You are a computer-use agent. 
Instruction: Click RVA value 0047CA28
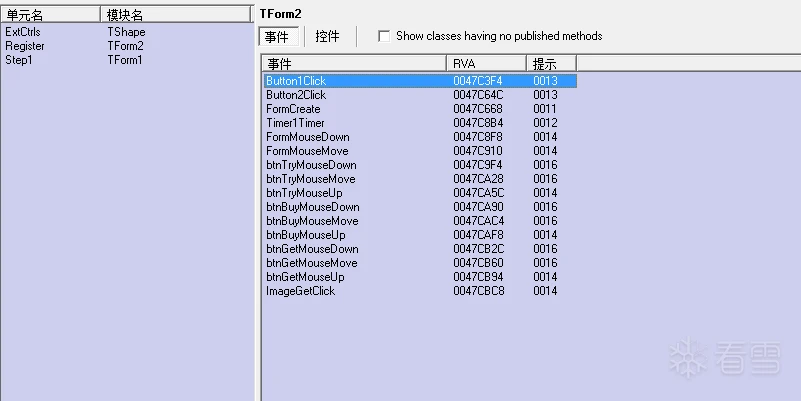[x=478, y=179]
